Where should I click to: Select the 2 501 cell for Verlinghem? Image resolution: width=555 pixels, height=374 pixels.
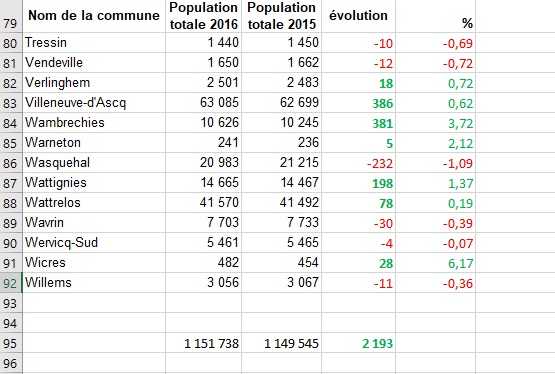point(204,83)
